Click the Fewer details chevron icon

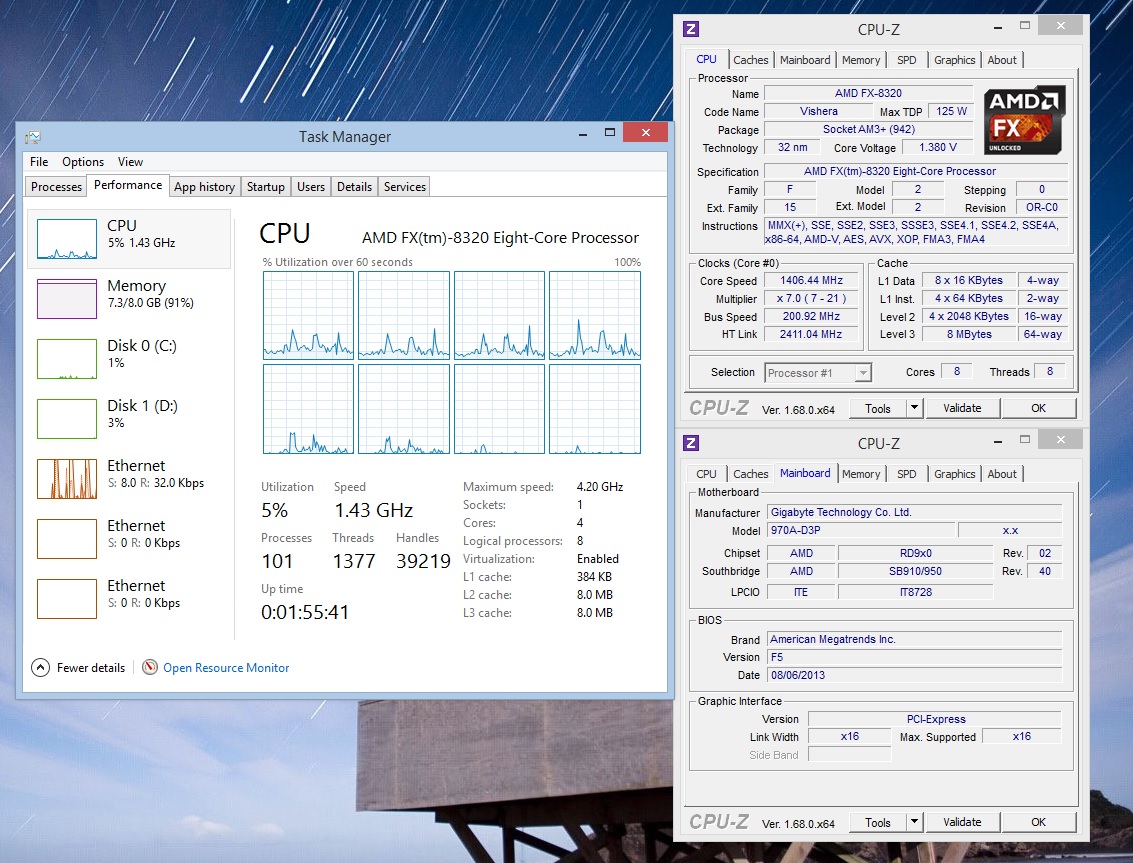point(40,667)
